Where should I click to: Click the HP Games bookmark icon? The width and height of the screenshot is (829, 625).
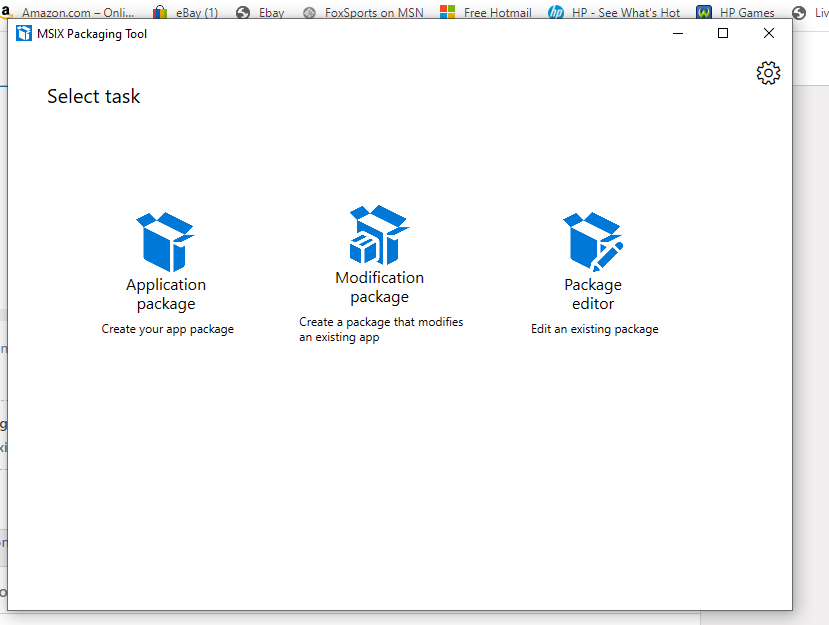point(704,12)
